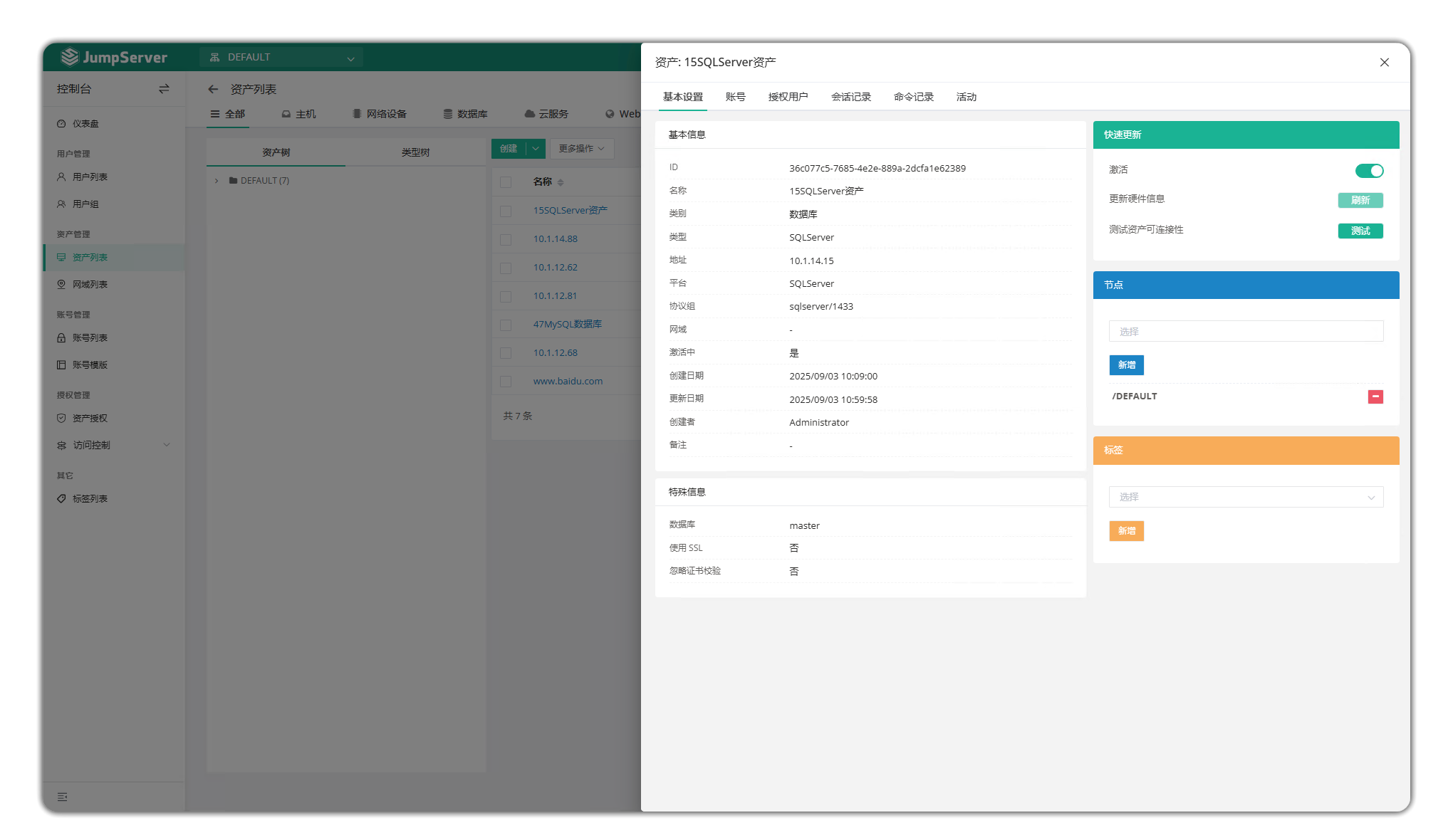Screen dimensions: 1453x840
Task: Click the sidebar switch icon next to 控制台
Action: pos(164,89)
